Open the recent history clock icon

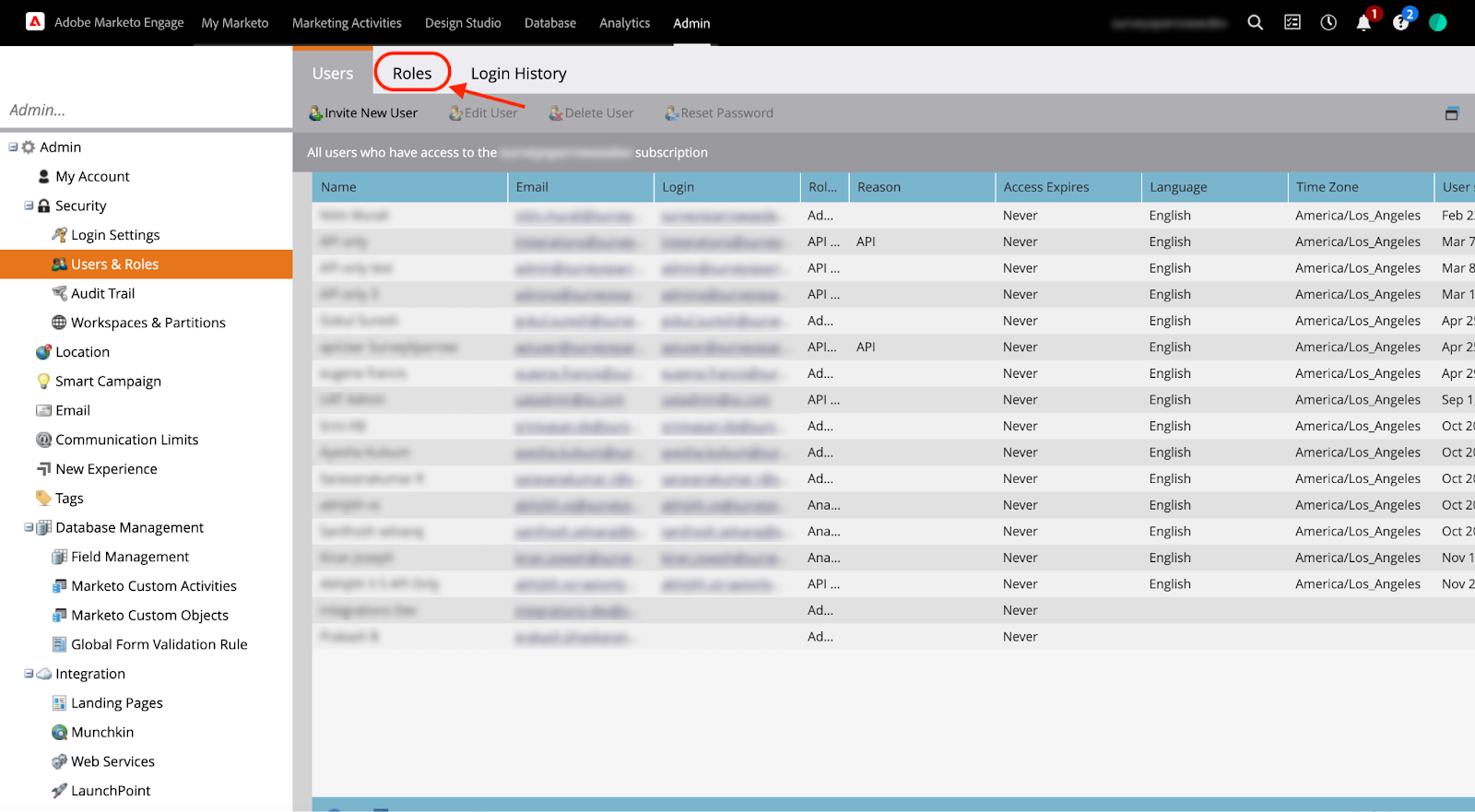tap(1328, 23)
